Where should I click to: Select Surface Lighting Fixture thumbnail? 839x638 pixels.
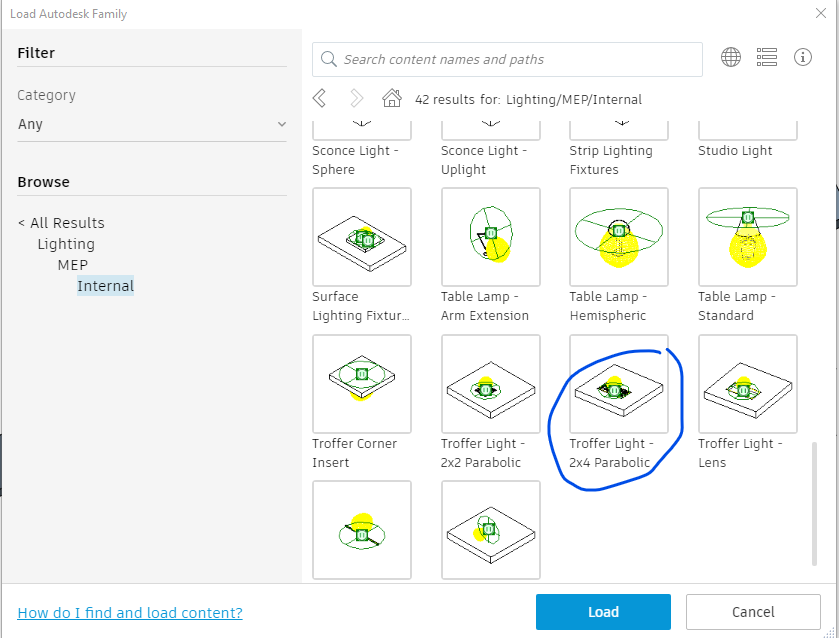point(362,237)
